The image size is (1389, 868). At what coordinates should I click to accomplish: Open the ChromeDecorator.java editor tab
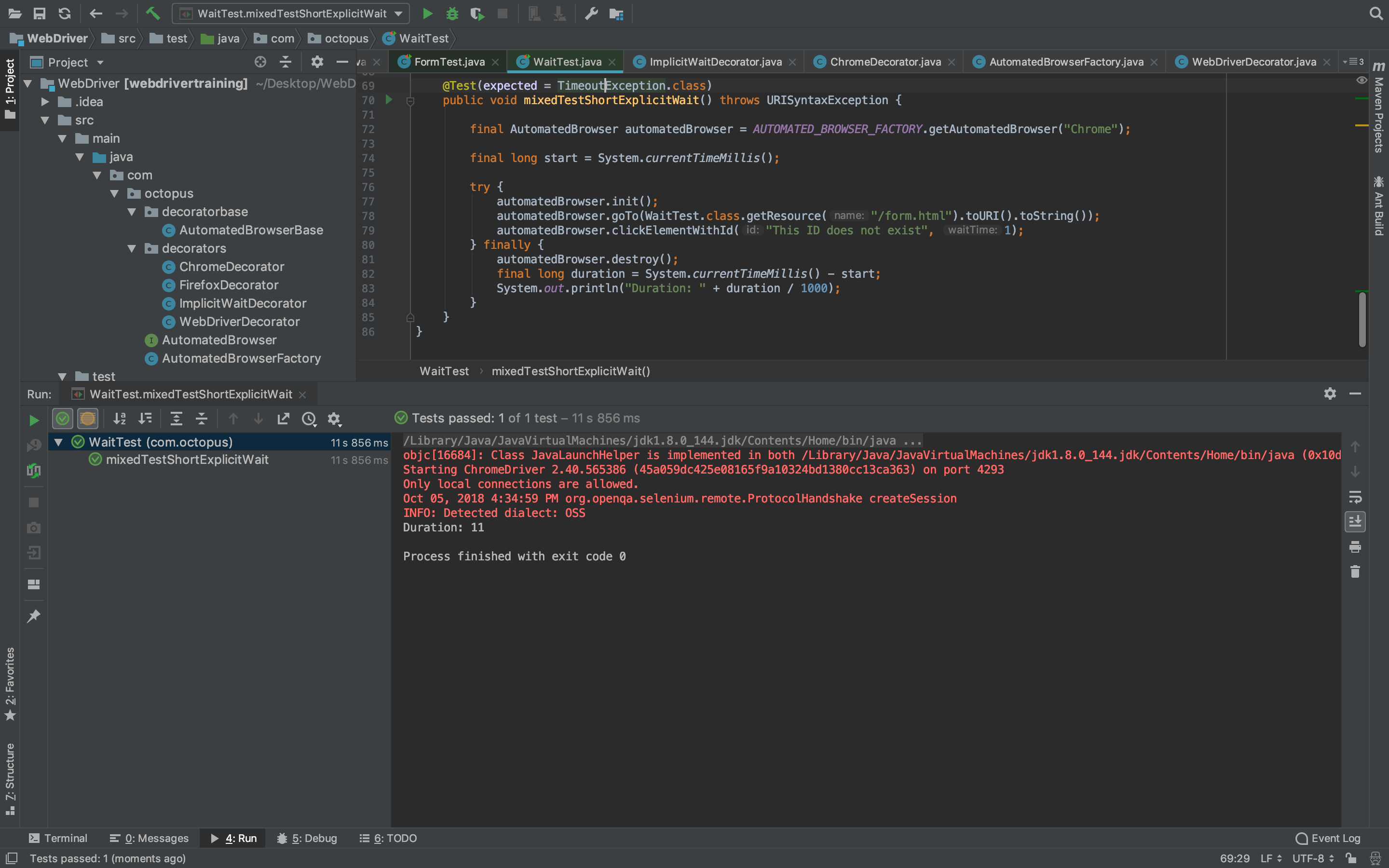tap(885, 62)
